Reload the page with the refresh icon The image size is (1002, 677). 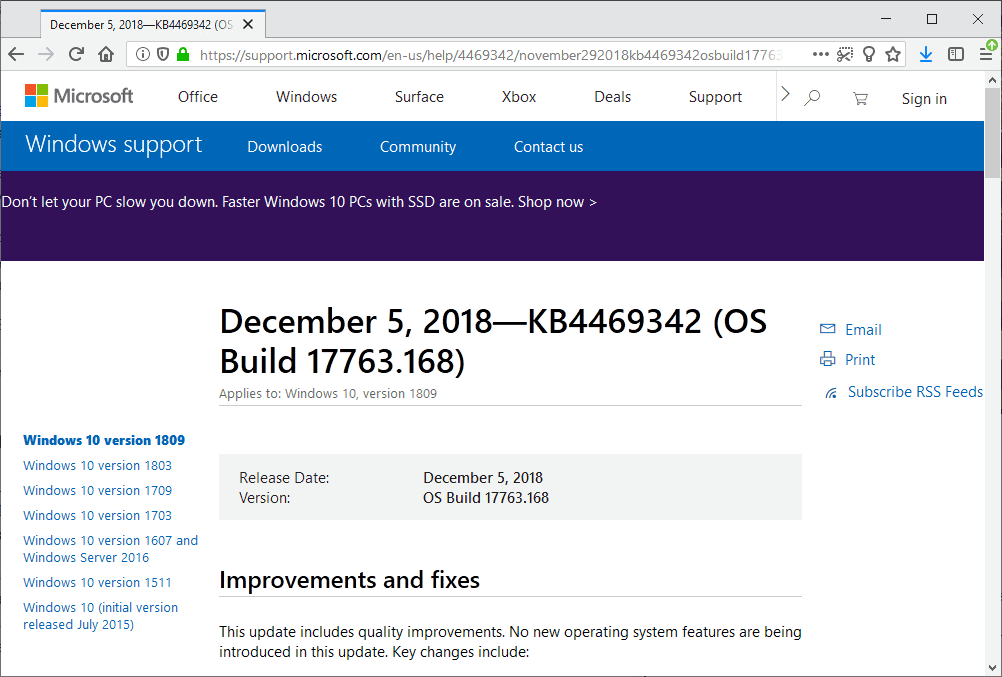tap(76, 54)
